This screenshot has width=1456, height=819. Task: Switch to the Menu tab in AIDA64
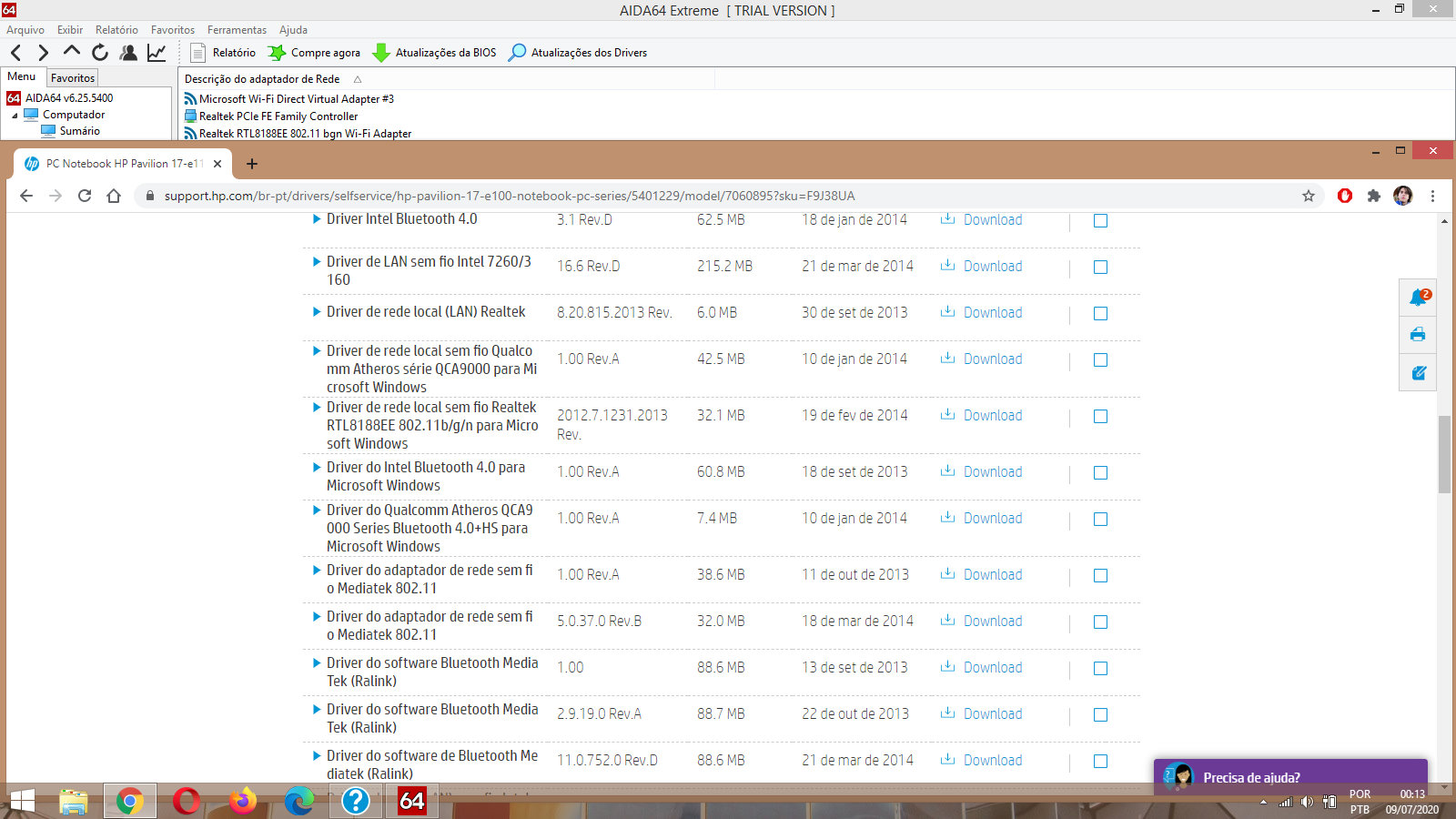click(22, 77)
